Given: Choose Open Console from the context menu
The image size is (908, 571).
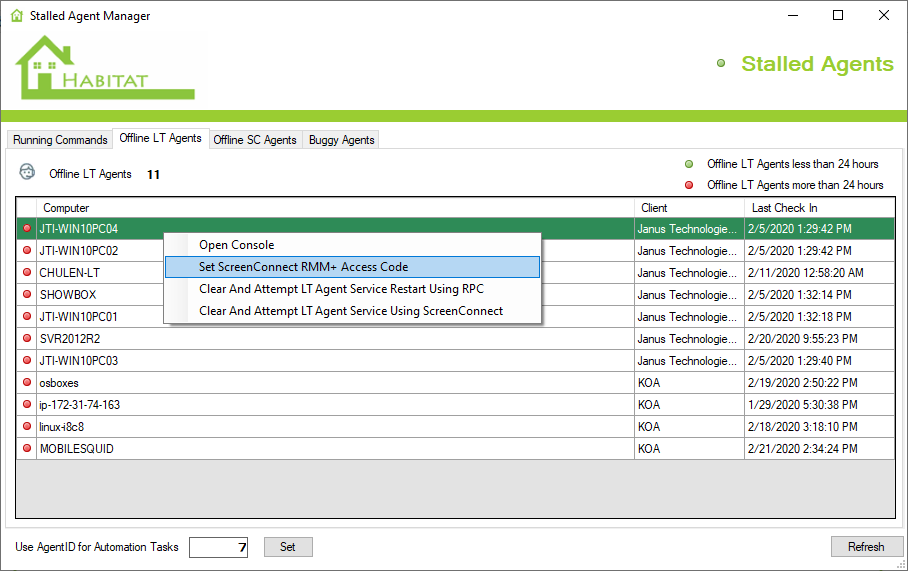Looking at the screenshot, I should coord(236,245).
